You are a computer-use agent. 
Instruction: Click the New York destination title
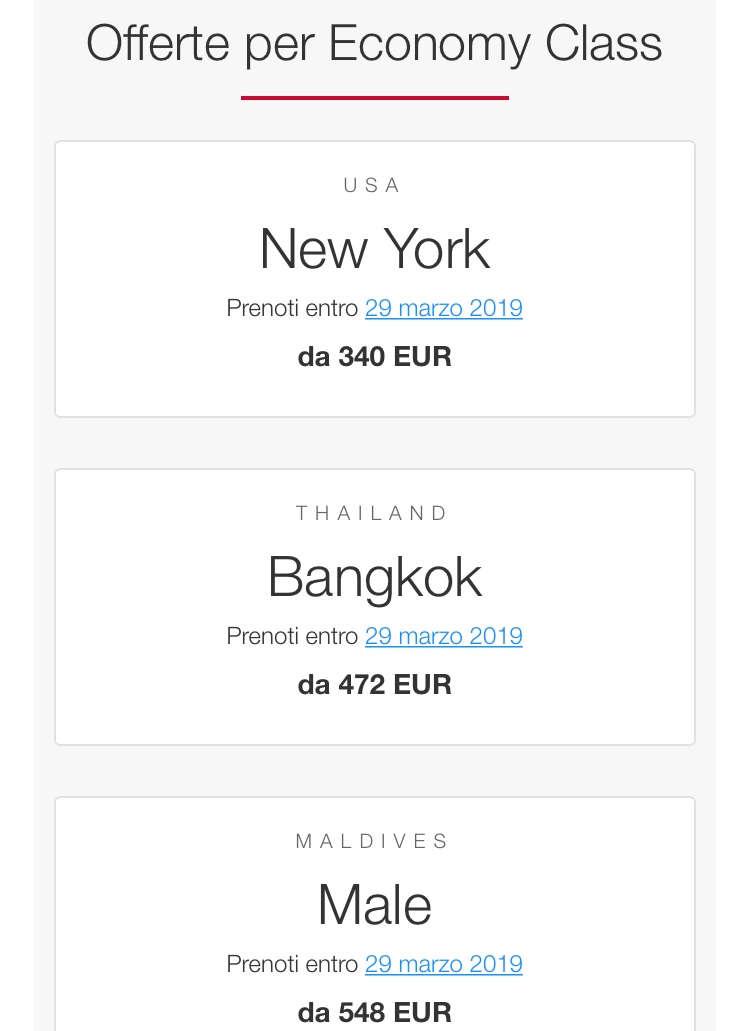(374, 249)
